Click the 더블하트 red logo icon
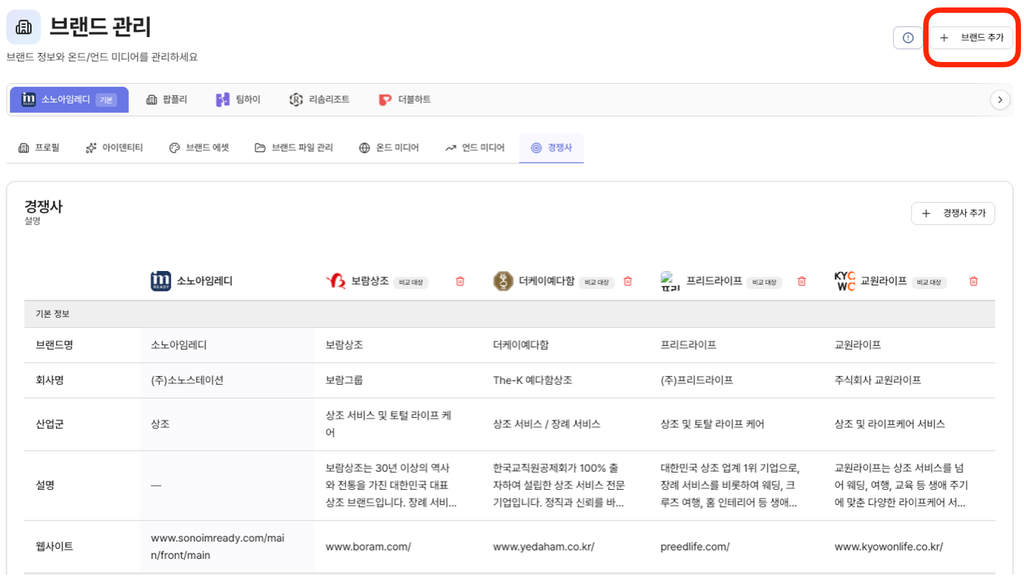The image size is (1024, 586). [x=385, y=99]
